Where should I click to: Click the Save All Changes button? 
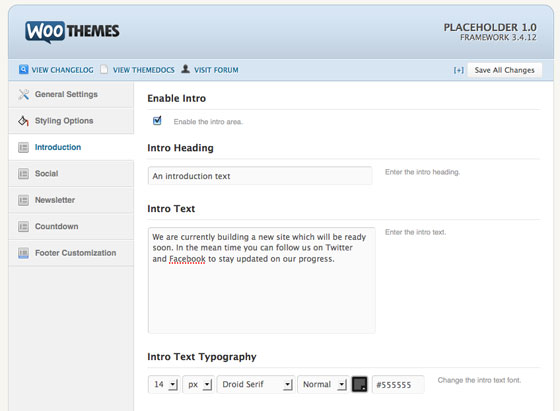pyautogui.click(x=504, y=70)
